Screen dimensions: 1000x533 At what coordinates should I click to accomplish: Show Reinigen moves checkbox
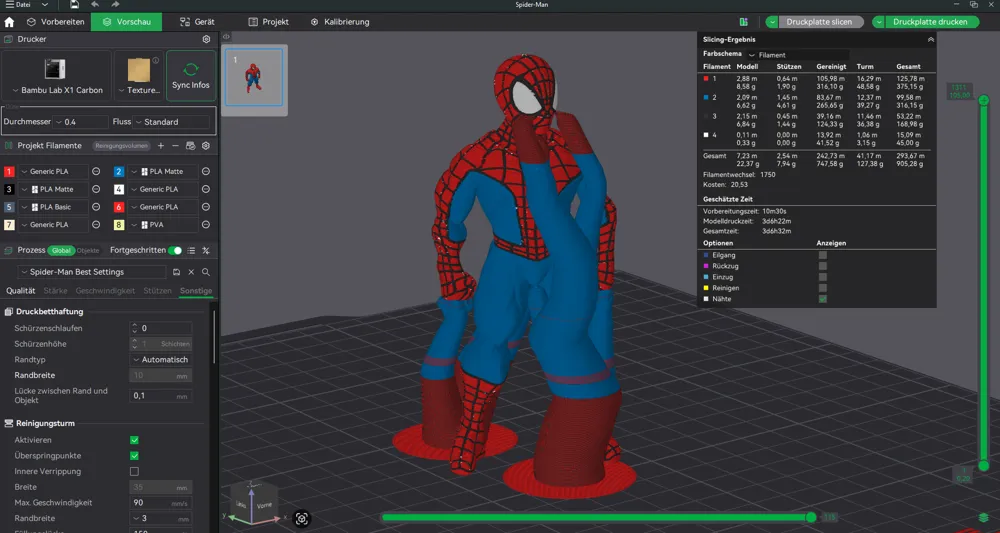(823, 288)
